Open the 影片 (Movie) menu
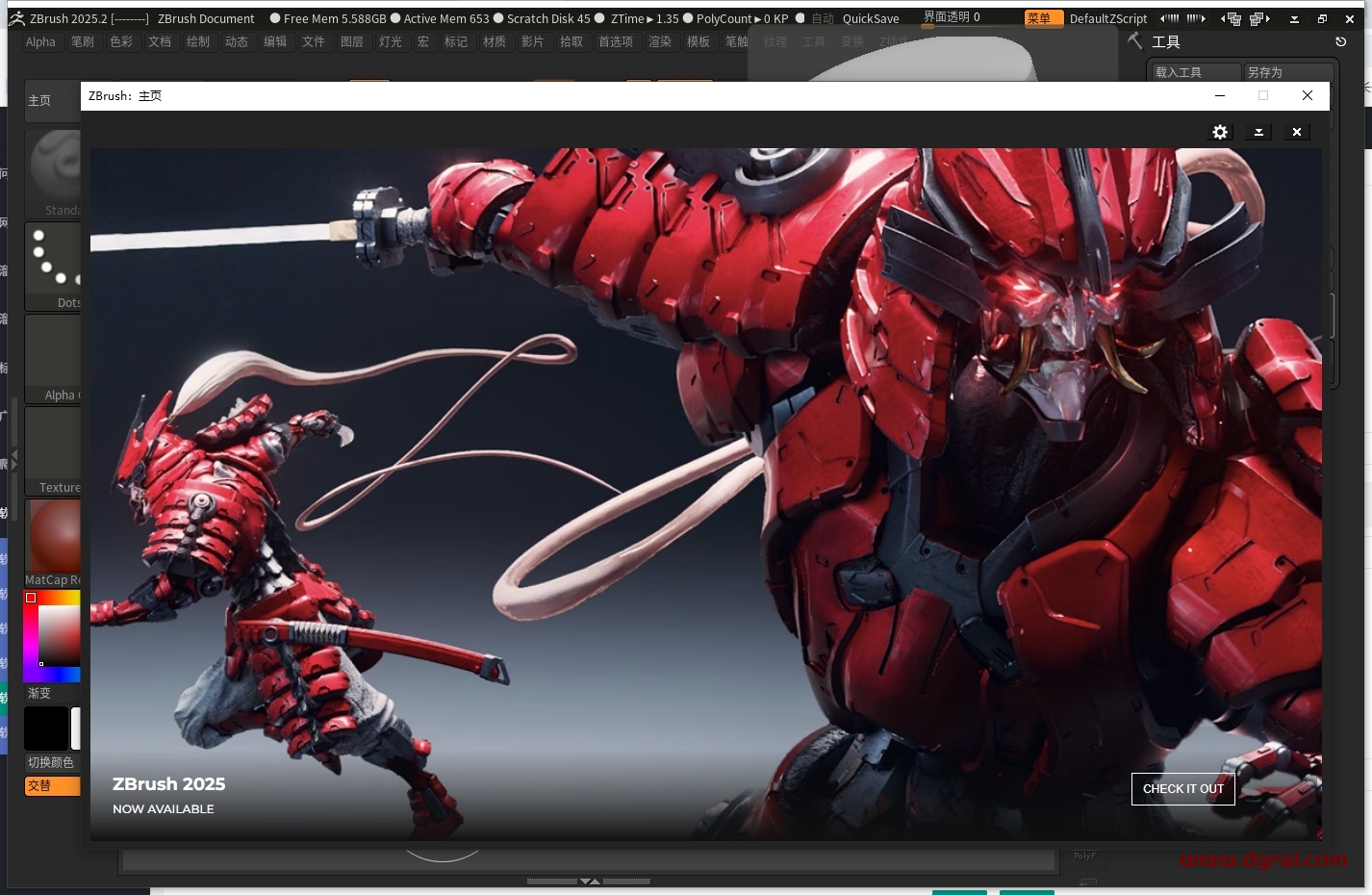The image size is (1372, 895). pos(532,41)
